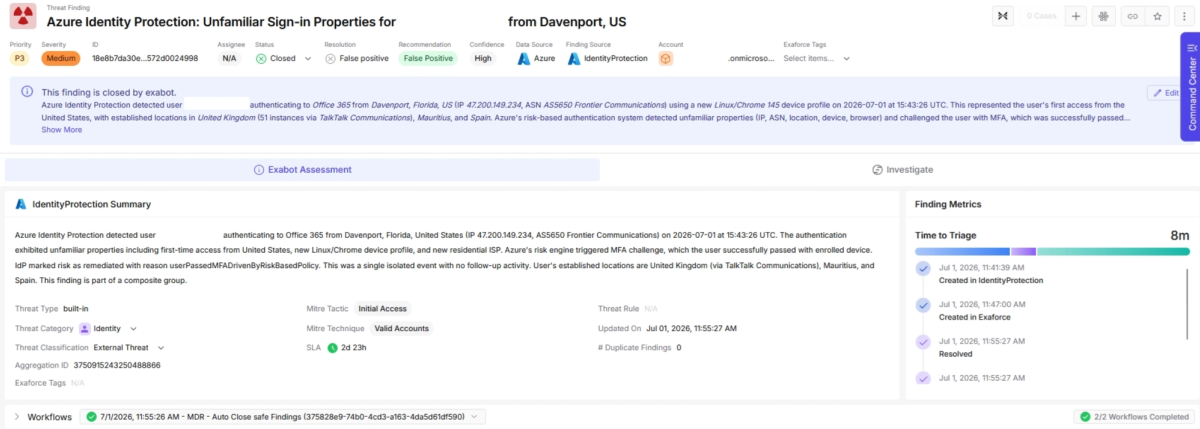Click the finding ID 18e8b7da30e...572d0024998

coord(145,59)
